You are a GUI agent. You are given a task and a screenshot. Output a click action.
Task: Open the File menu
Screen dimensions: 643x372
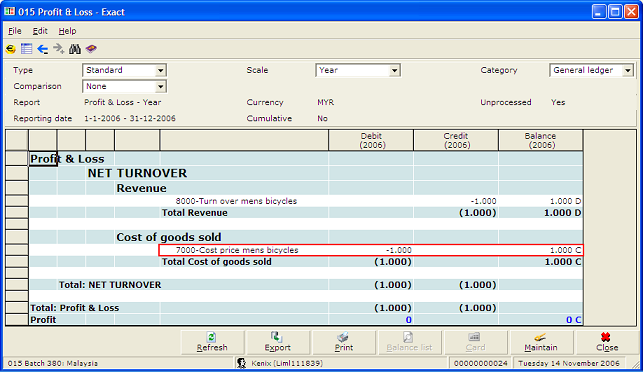click(x=15, y=31)
